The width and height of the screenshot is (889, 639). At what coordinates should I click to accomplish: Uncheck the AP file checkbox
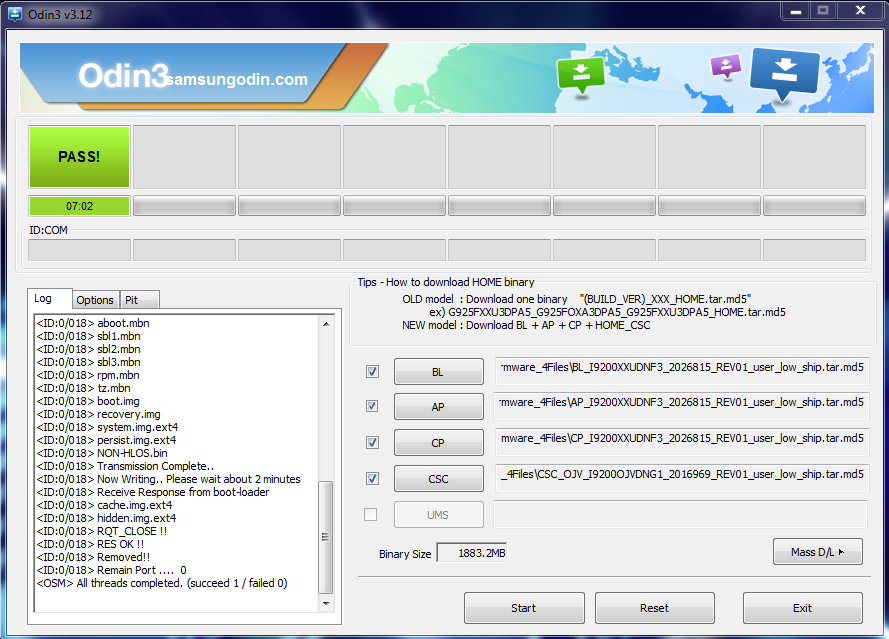372,406
